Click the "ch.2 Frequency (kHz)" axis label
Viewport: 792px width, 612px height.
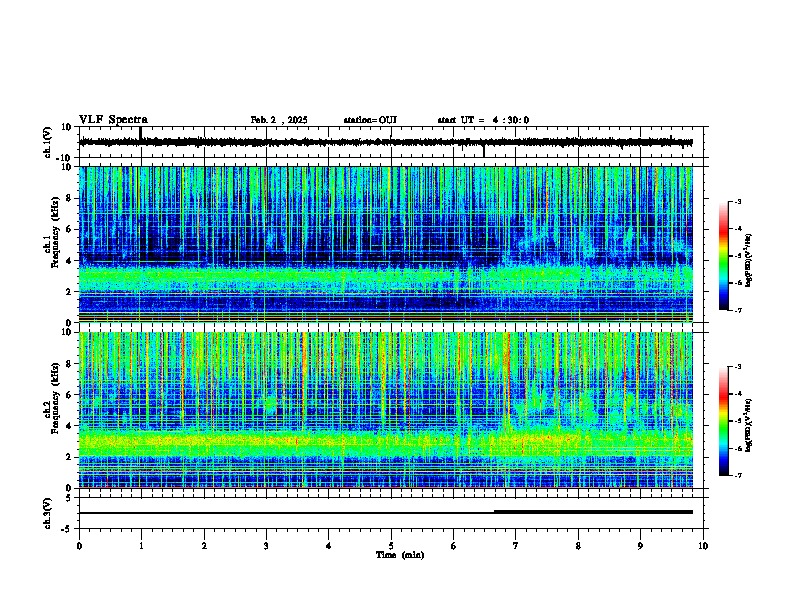pyautogui.click(x=52, y=398)
